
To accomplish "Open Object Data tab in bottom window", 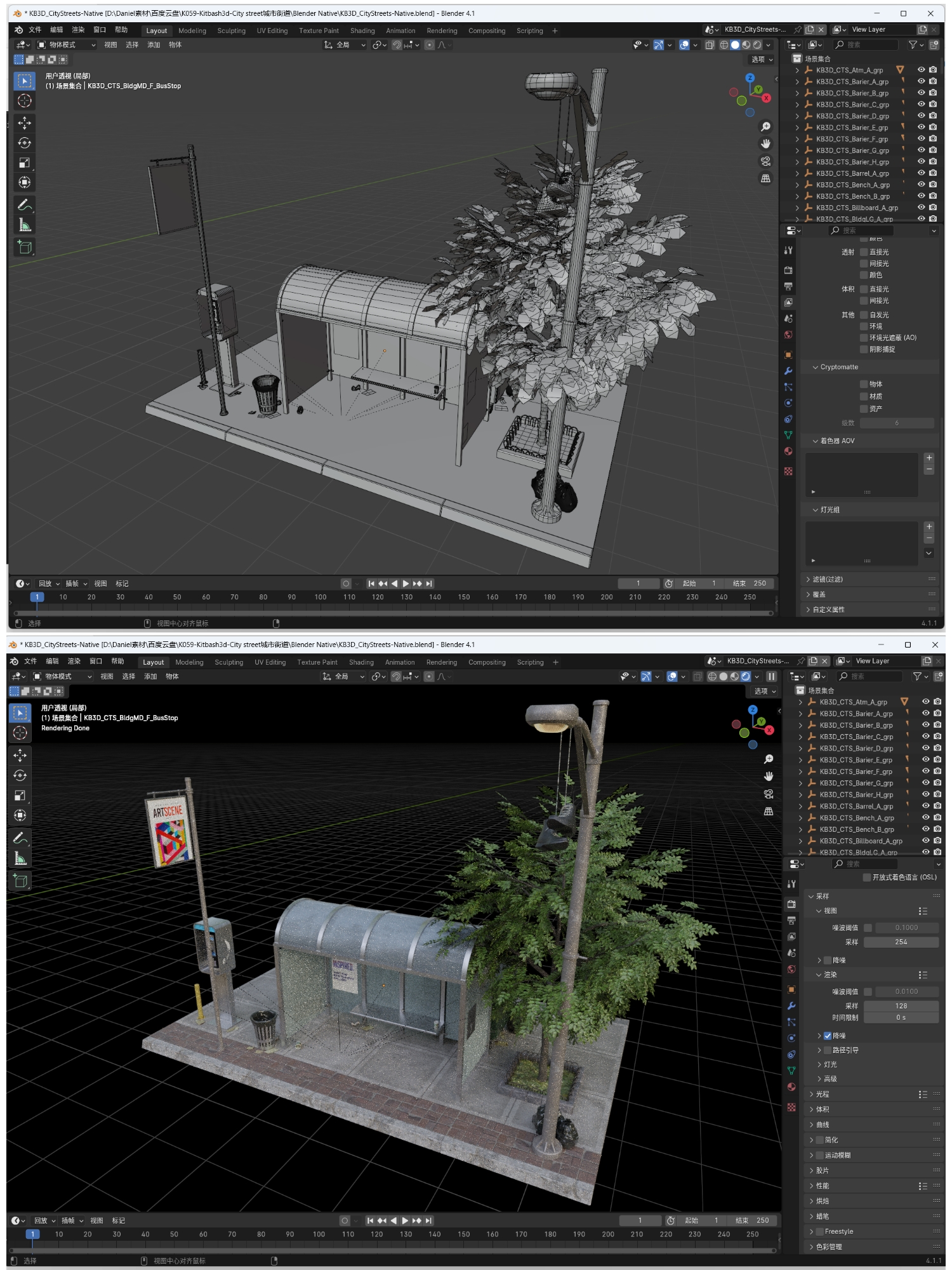I will [x=791, y=1071].
